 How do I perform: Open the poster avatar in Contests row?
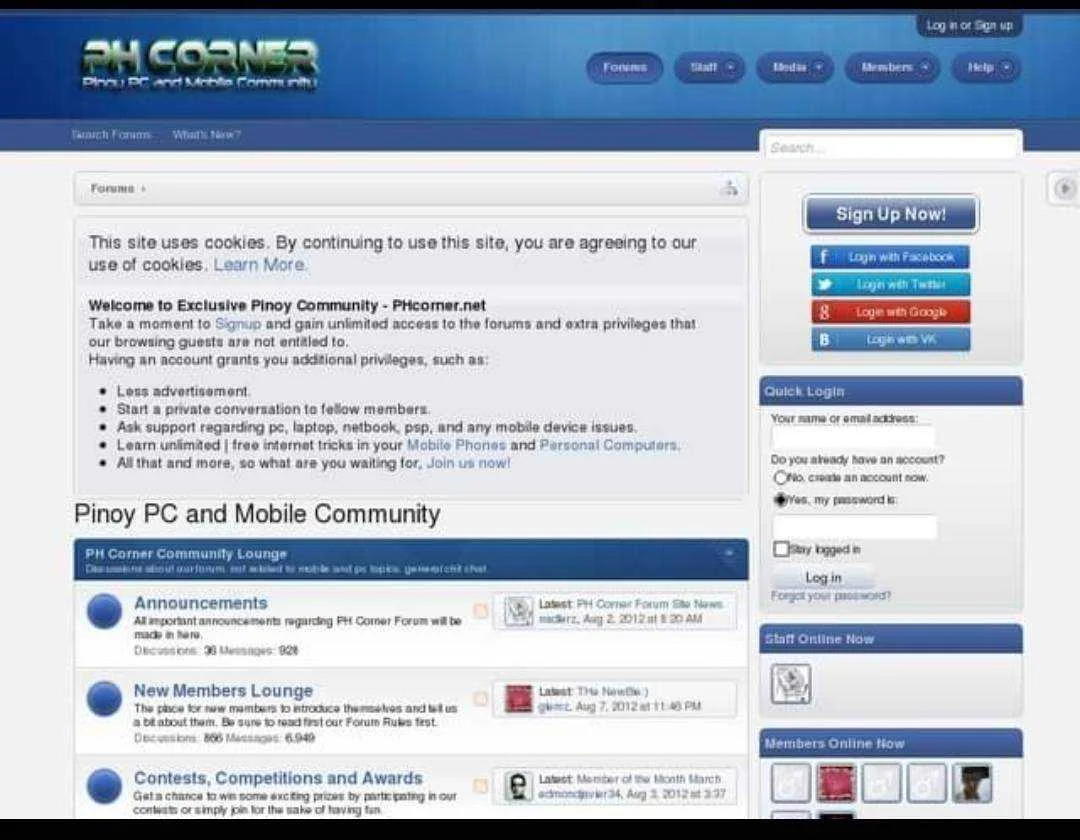coord(518,786)
